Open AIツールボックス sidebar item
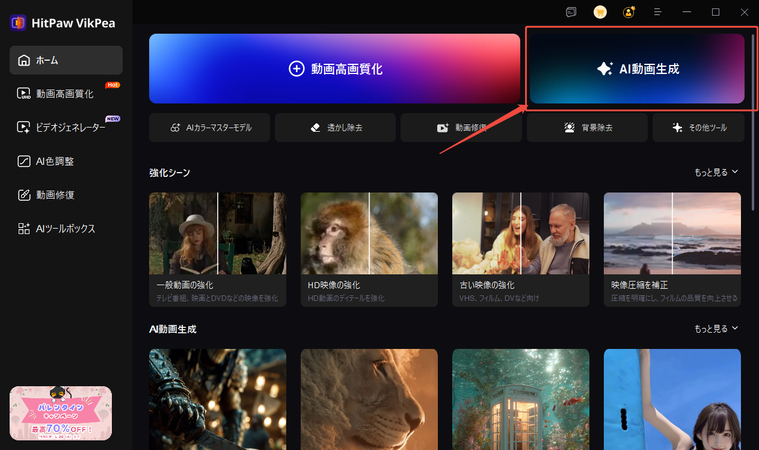This screenshot has height=450, width=759. point(66,228)
